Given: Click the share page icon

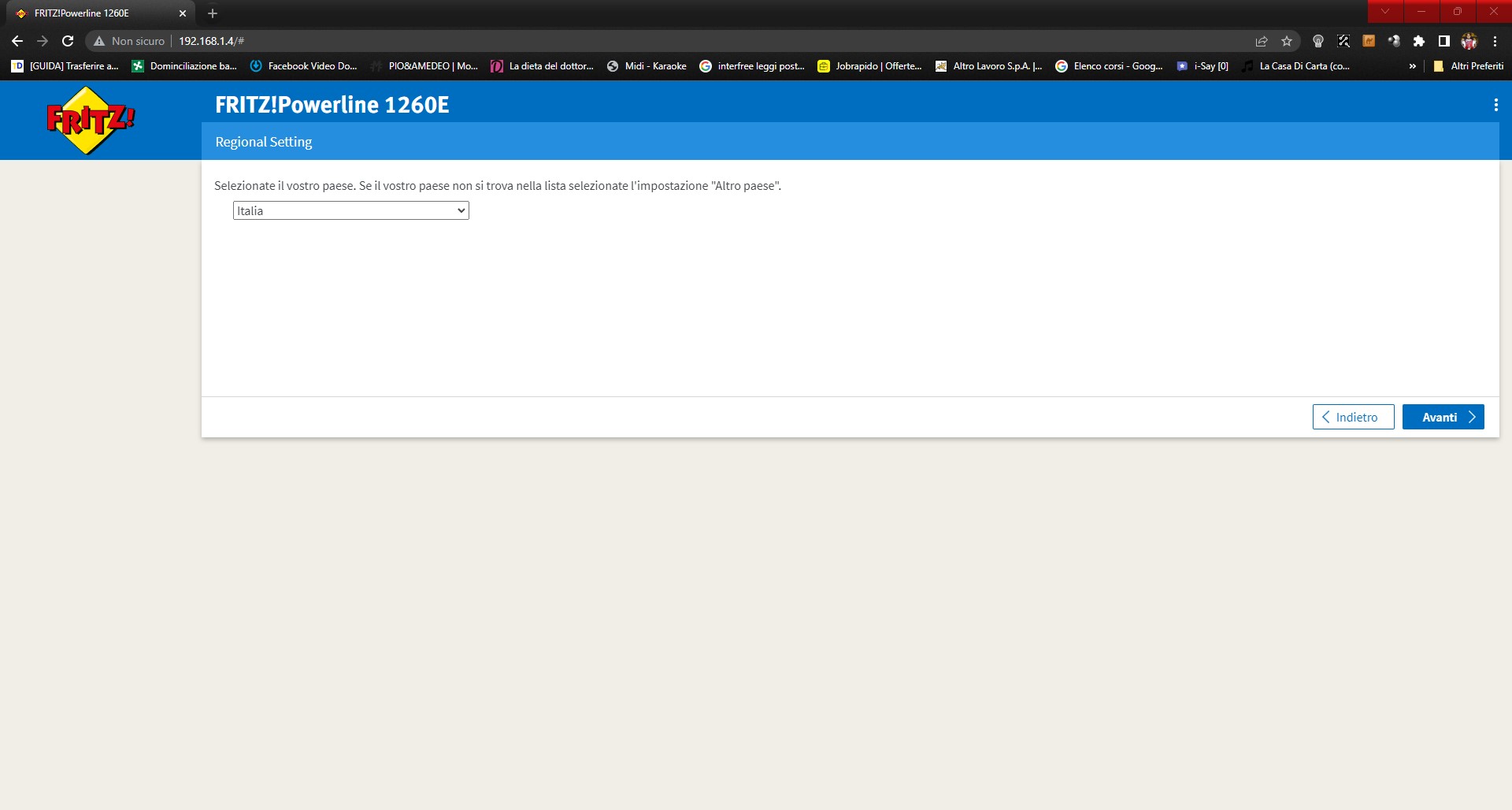Looking at the screenshot, I should pos(1262,41).
